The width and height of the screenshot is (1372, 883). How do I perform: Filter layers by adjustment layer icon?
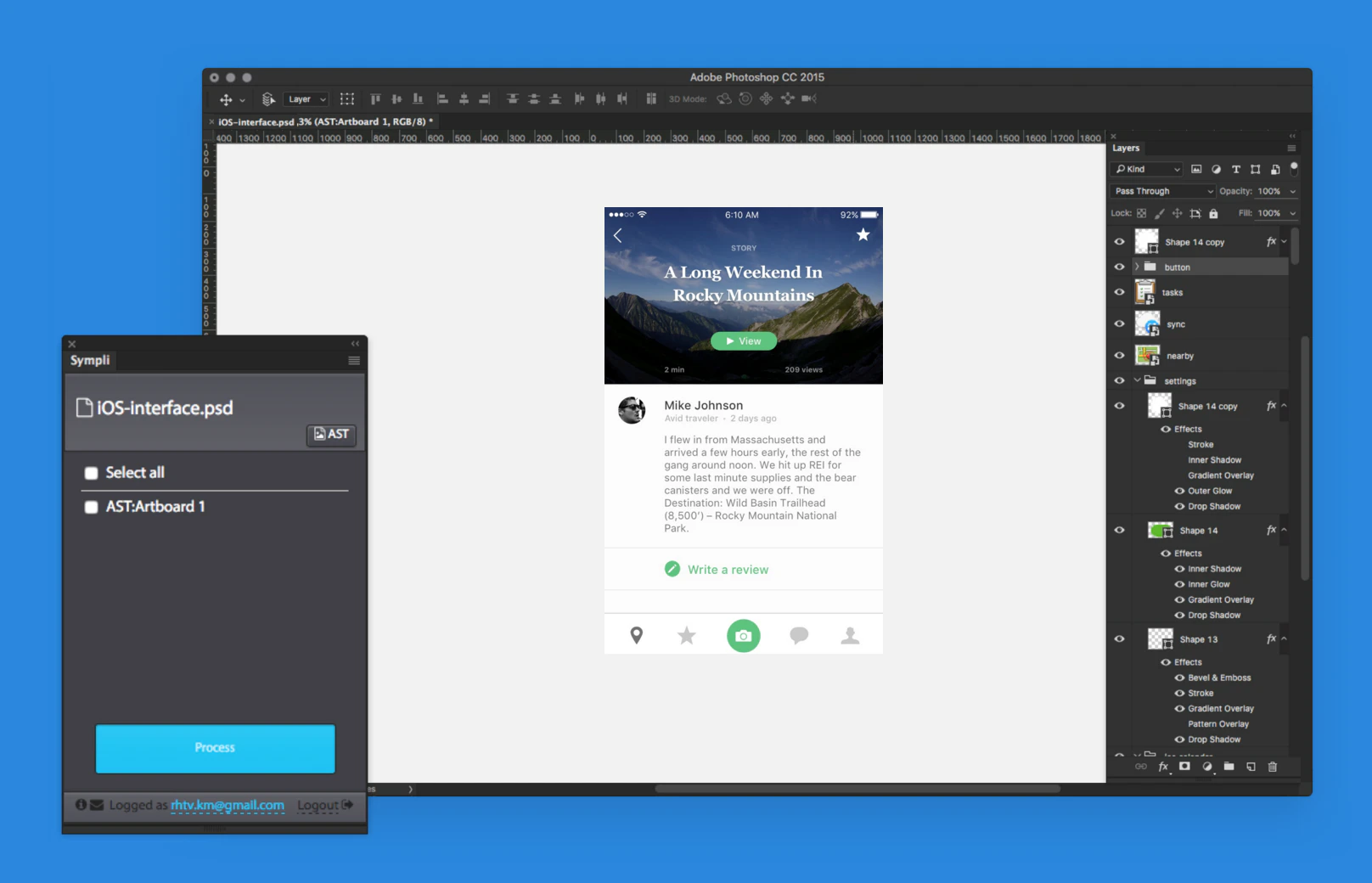pos(1216,169)
